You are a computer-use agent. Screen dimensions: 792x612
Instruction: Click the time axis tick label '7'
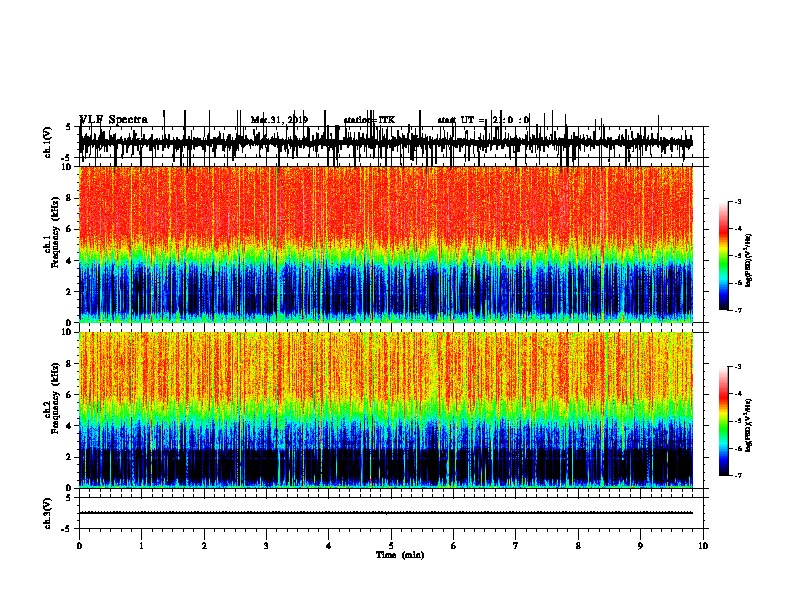(x=516, y=546)
